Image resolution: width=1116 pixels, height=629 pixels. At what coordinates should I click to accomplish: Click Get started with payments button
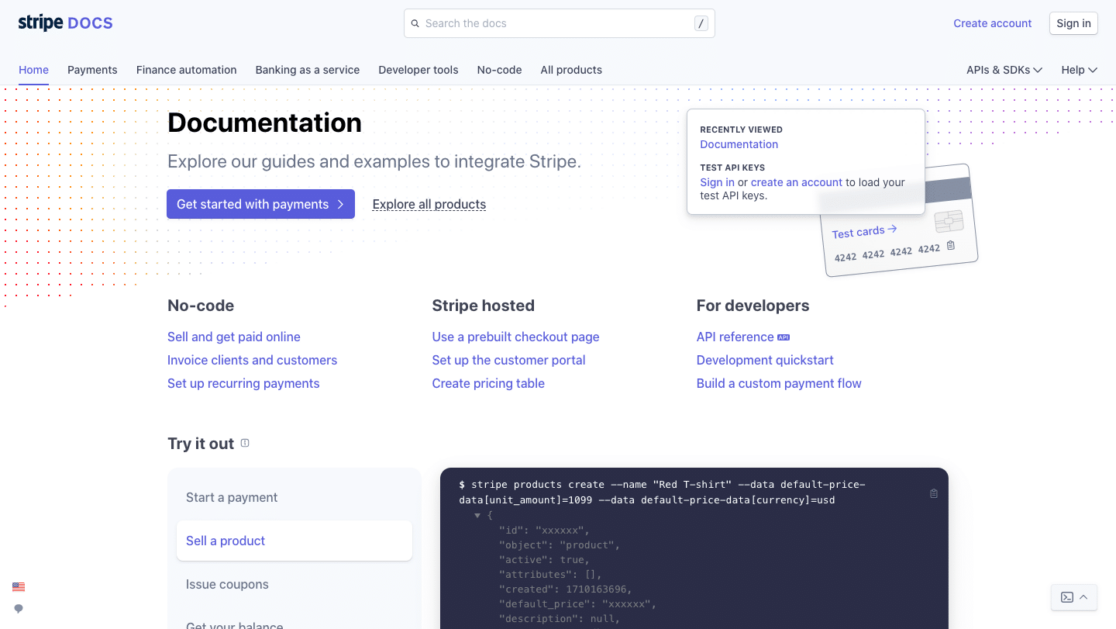pos(260,204)
